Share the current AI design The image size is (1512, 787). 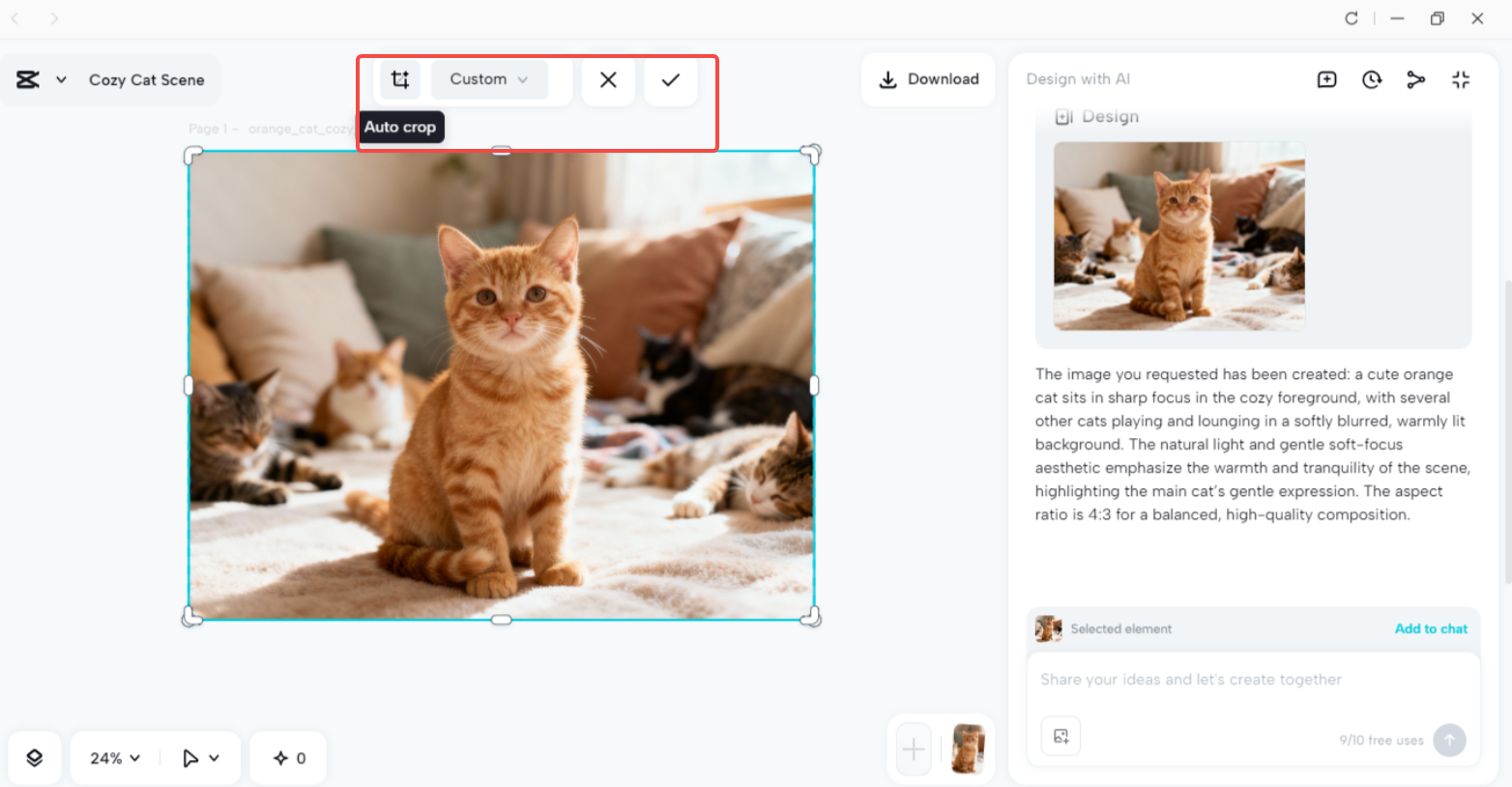[x=1416, y=79]
